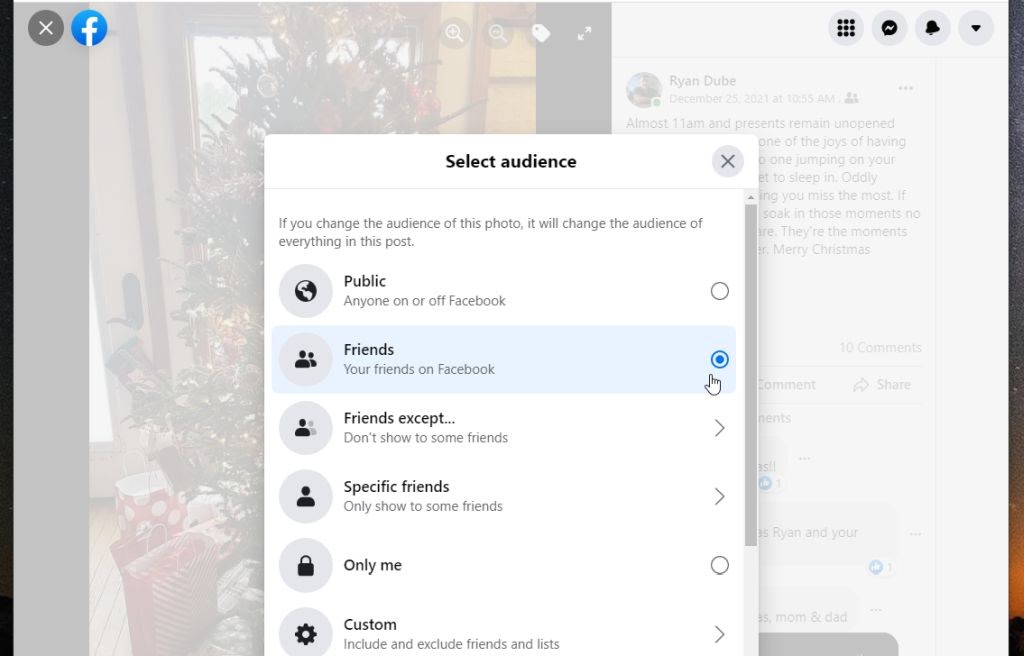Click the tag photo icon

541,33
